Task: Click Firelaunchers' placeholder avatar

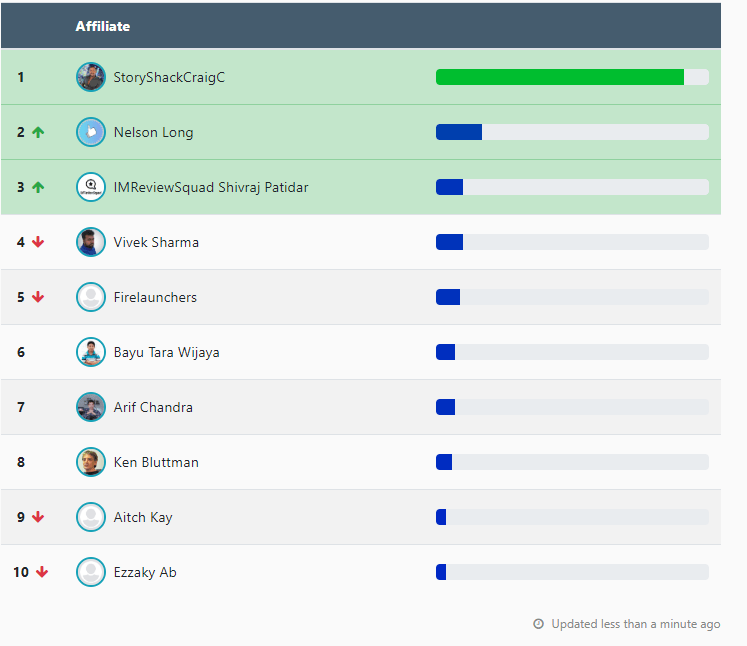Action: tap(91, 297)
